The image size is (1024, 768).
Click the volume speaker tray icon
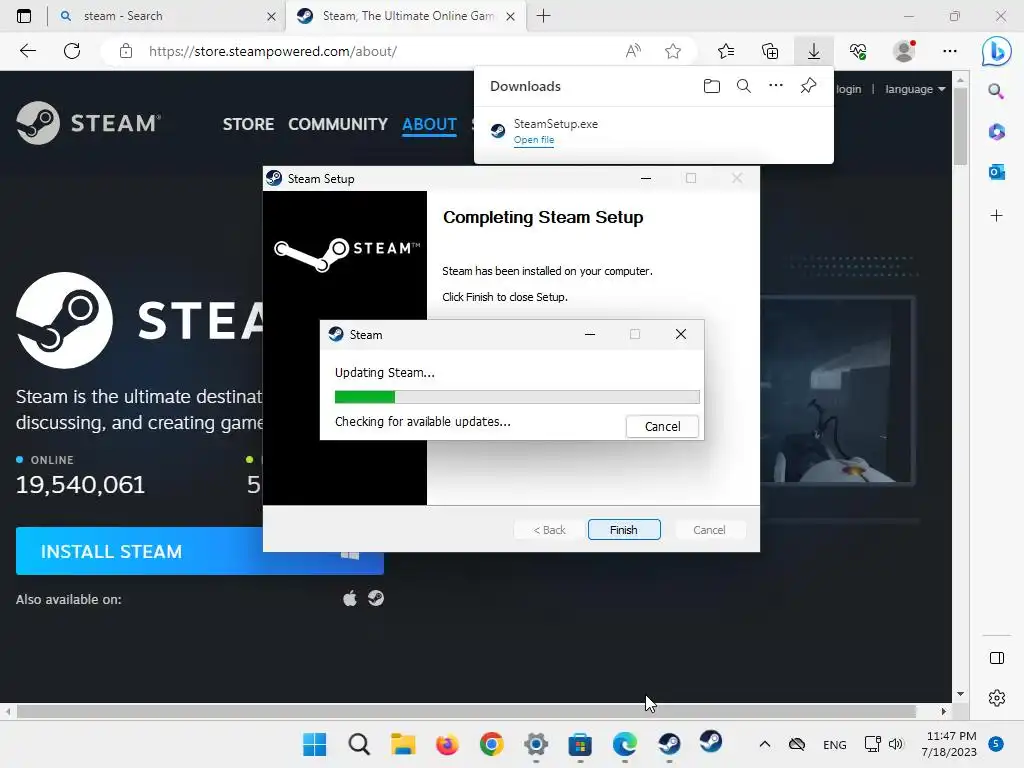pyautogui.click(x=896, y=744)
